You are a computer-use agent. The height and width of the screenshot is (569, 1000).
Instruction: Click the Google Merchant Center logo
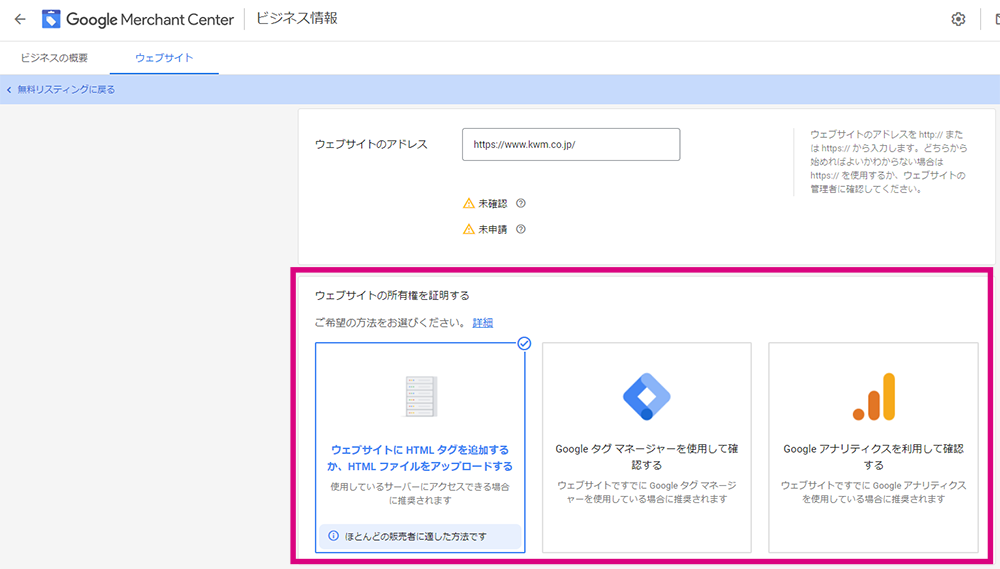click(x=138, y=19)
